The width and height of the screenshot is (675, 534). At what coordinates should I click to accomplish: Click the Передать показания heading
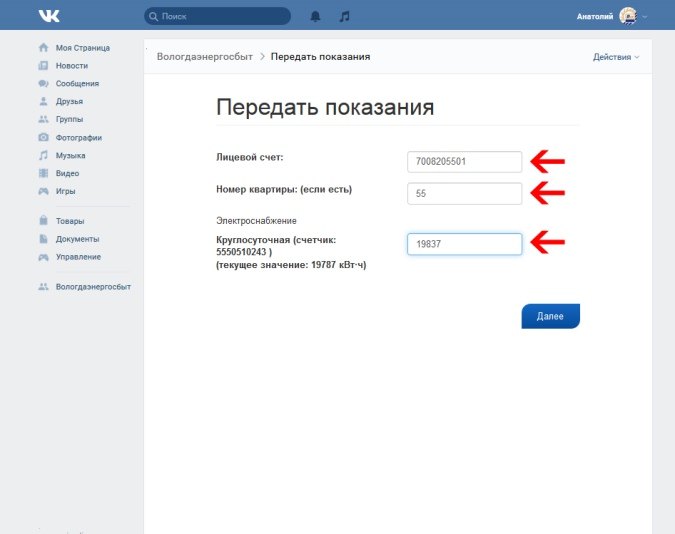[x=325, y=107]
